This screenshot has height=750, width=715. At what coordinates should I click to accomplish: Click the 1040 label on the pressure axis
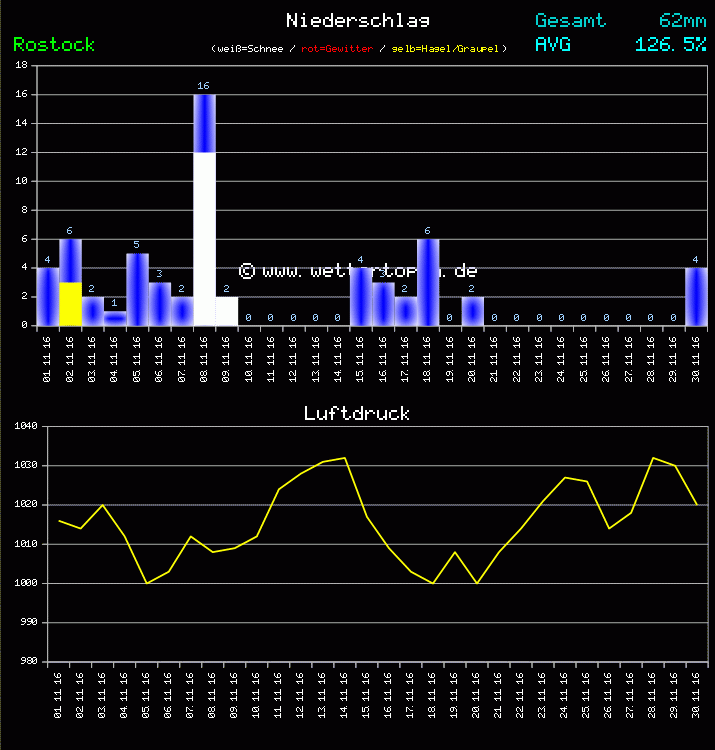pyautogui.click(x=24, y=427)
